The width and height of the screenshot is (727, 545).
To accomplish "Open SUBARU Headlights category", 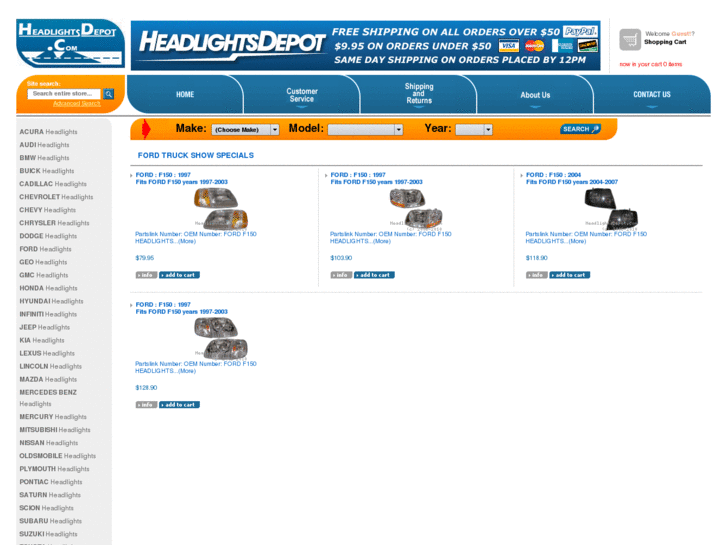I will [51, 521].
